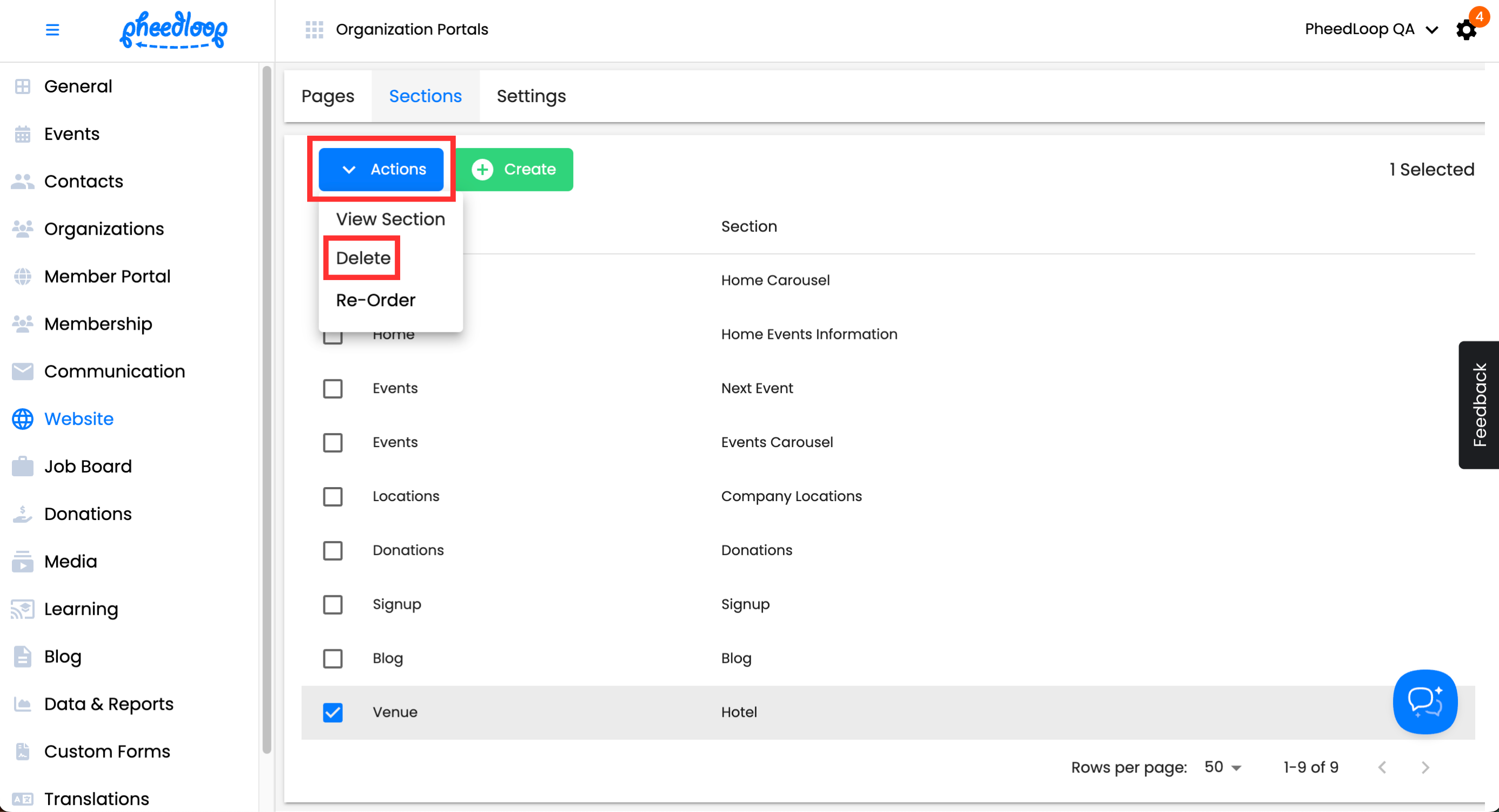Select the Locations row checkbox
Viewport: 1499px width, 812px height.
pyautogui.click(x=333, y=496)
